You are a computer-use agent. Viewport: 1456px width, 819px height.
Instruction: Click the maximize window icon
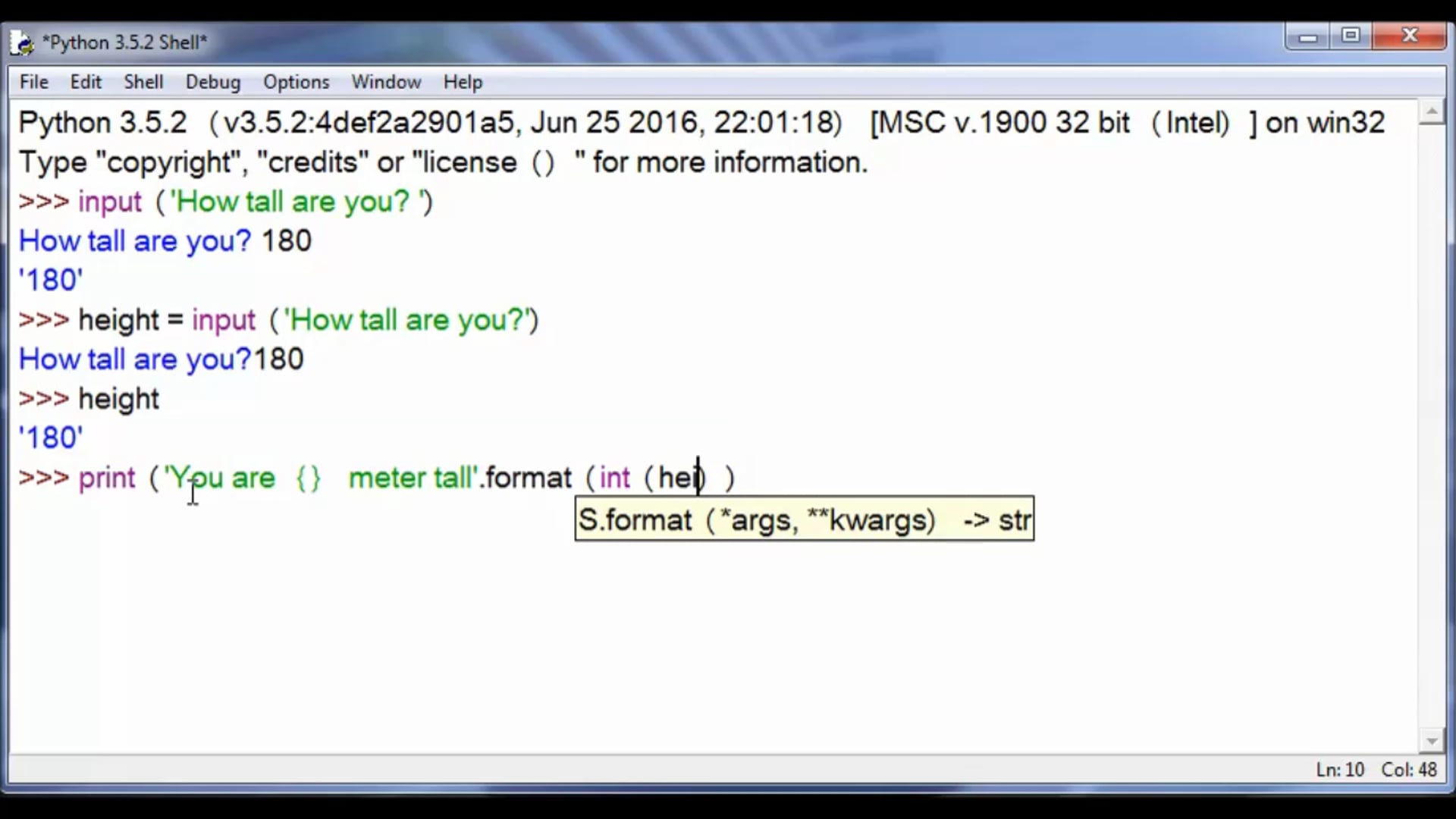coord(1351,35)
